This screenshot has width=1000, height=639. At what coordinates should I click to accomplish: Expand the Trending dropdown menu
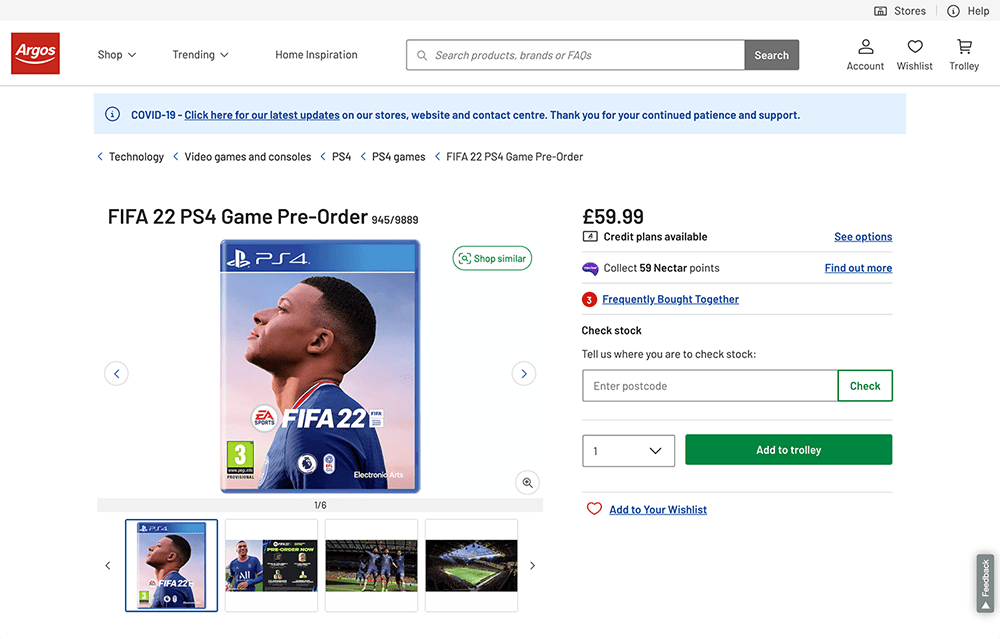click(x=200, y=55)
